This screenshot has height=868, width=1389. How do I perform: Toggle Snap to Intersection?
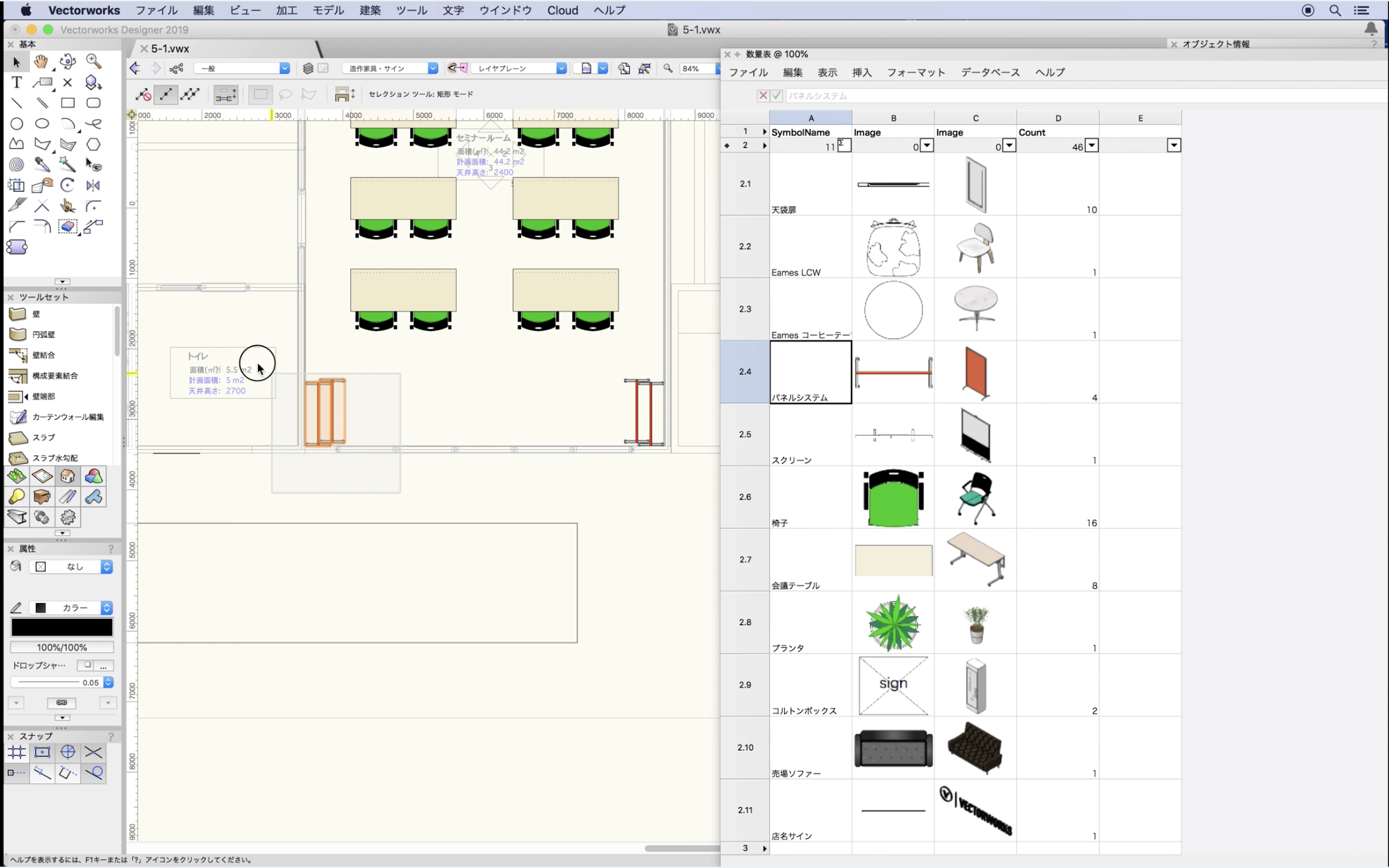point(94,753)
